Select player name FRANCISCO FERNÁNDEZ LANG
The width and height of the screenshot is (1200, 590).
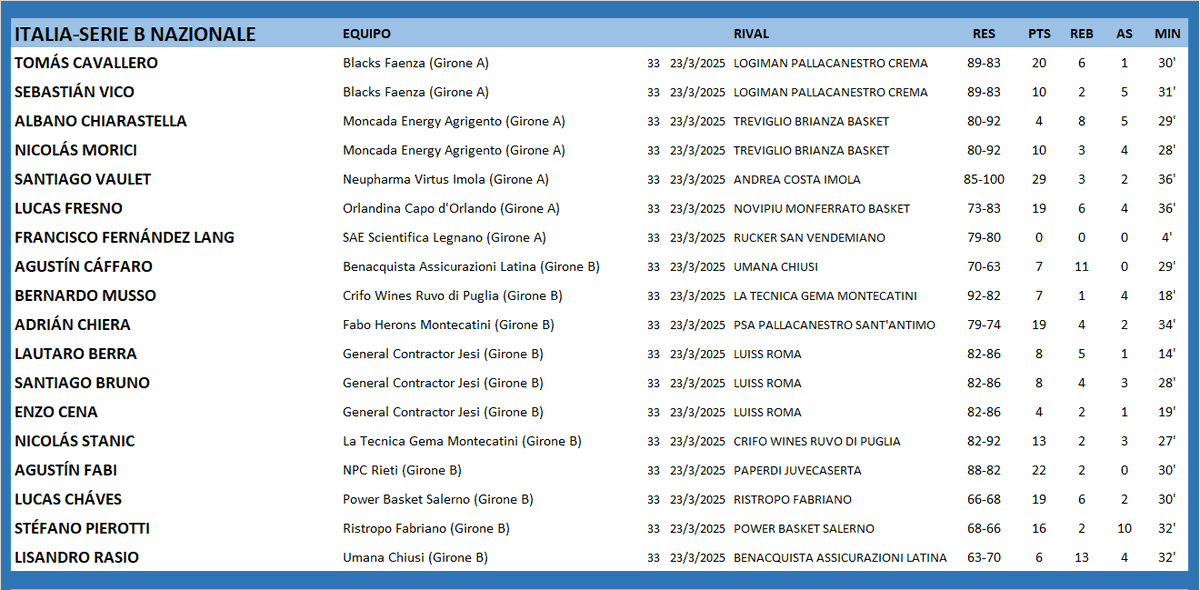(124, 237)
